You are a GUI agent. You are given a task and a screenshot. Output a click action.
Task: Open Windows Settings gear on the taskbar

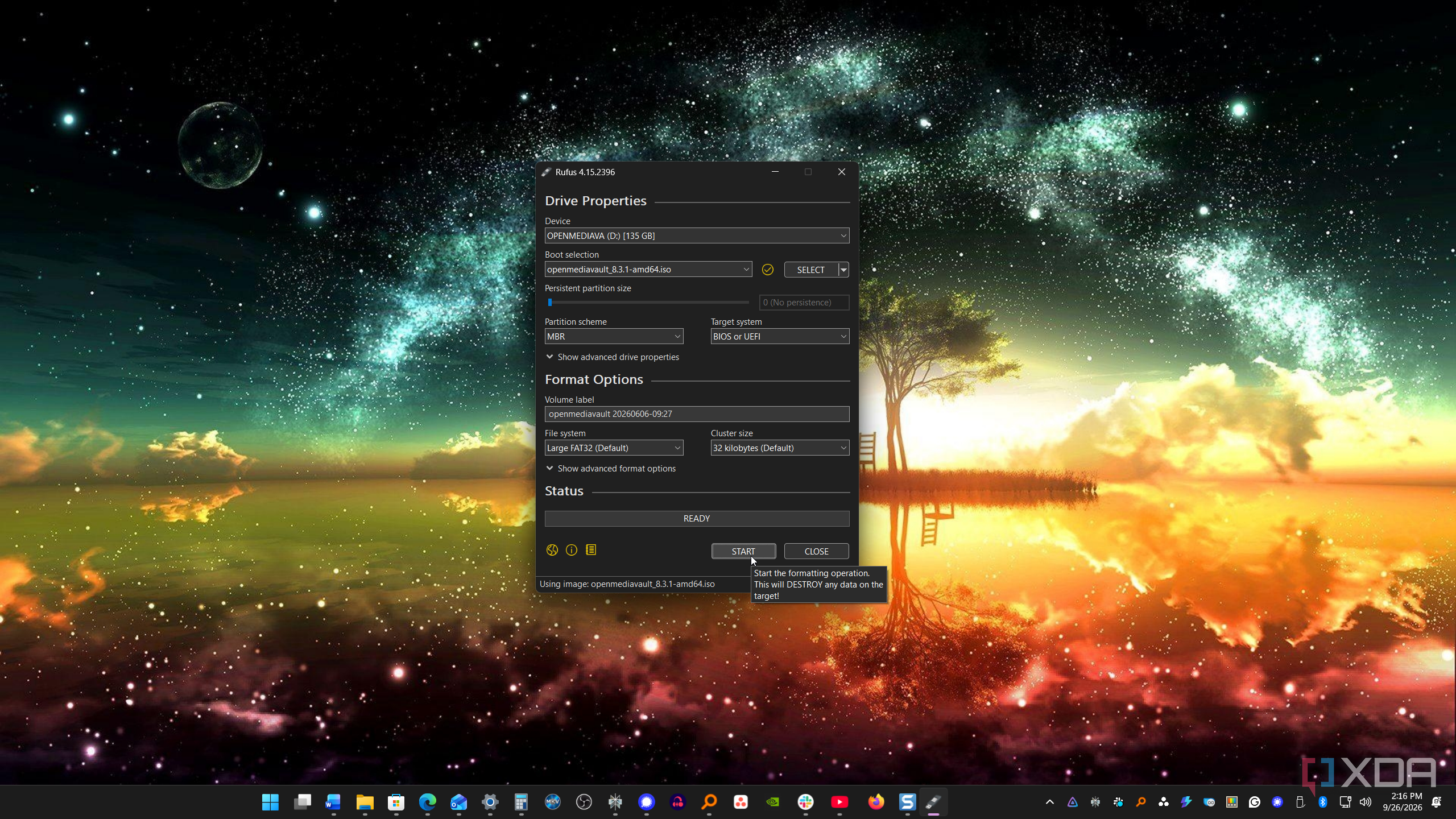point(490,802)
